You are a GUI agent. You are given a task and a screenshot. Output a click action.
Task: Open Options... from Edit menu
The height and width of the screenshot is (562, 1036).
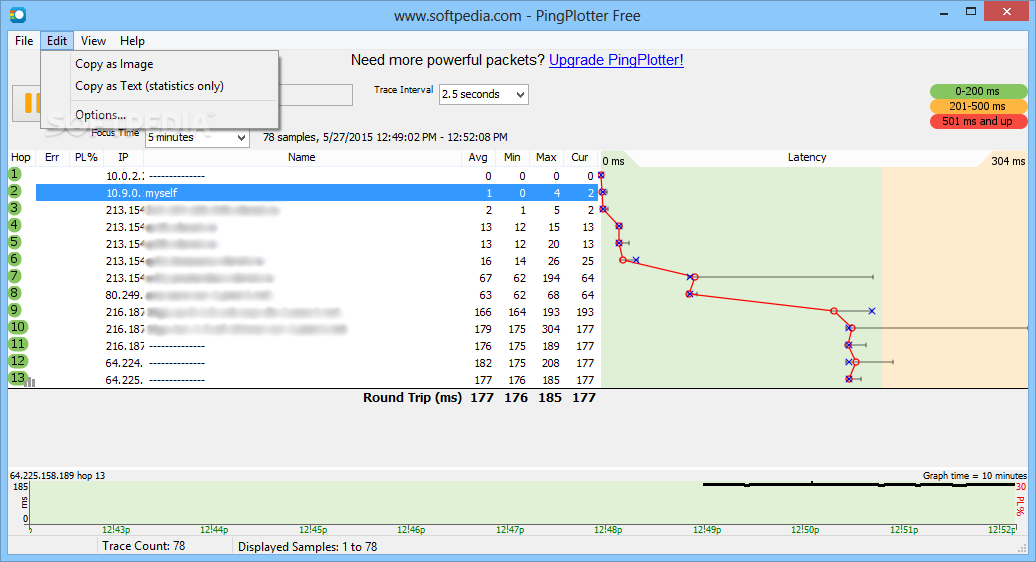100,115
